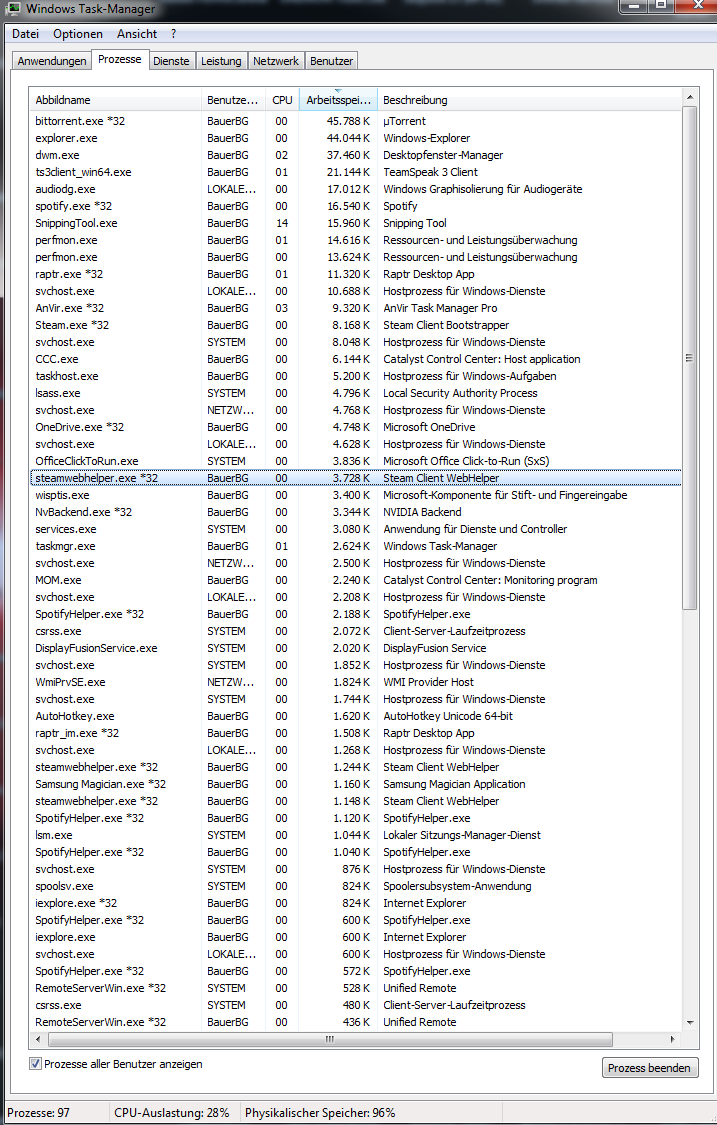717x1125 pixels.
Task: Select the explorer.exe process
Action: click(x=355, y=138)
